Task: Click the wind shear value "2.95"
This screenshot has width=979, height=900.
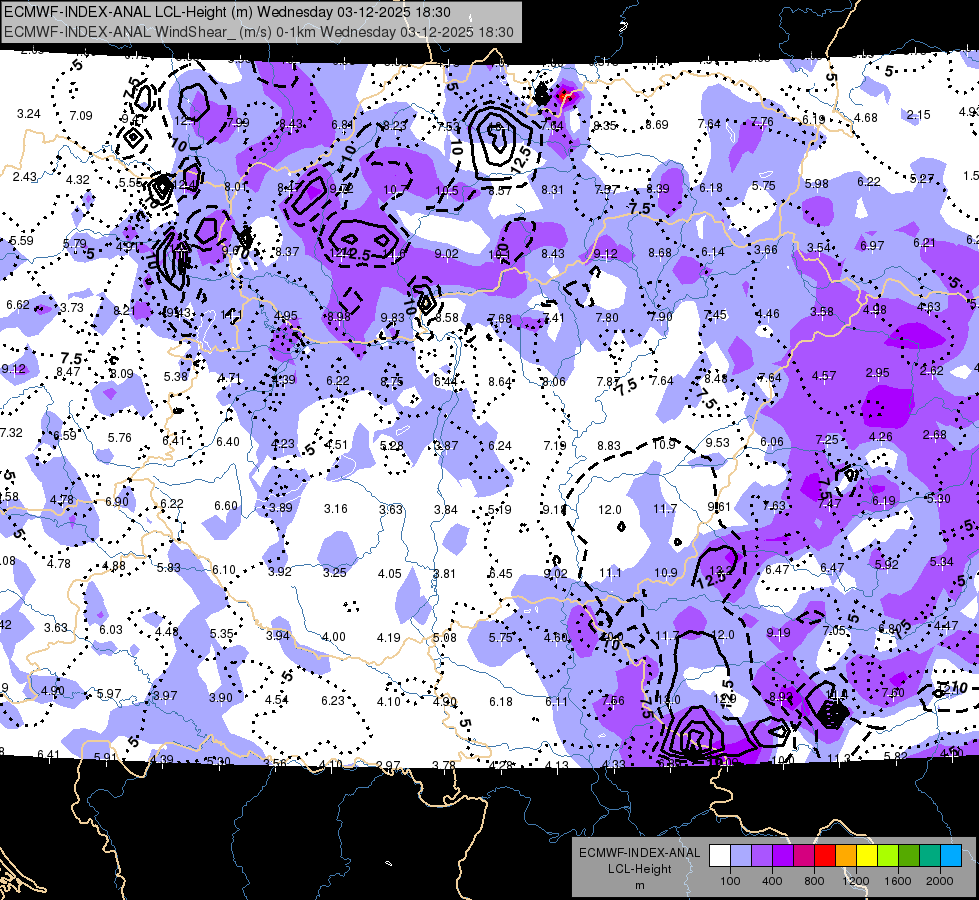Action: click(877, 373)
